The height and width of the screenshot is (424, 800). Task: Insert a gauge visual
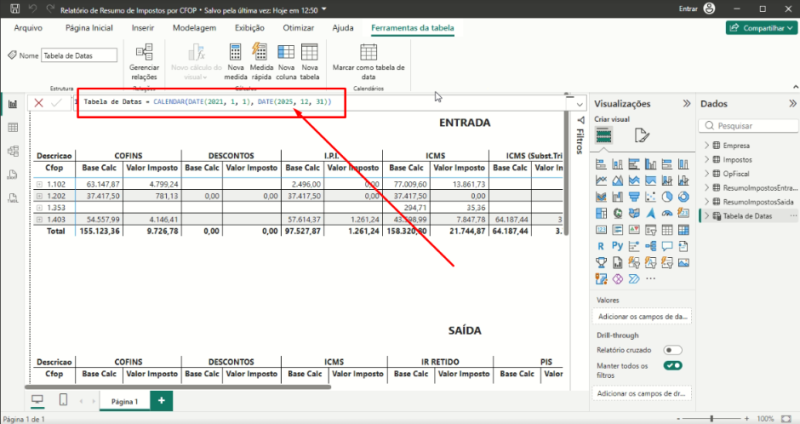667,213
